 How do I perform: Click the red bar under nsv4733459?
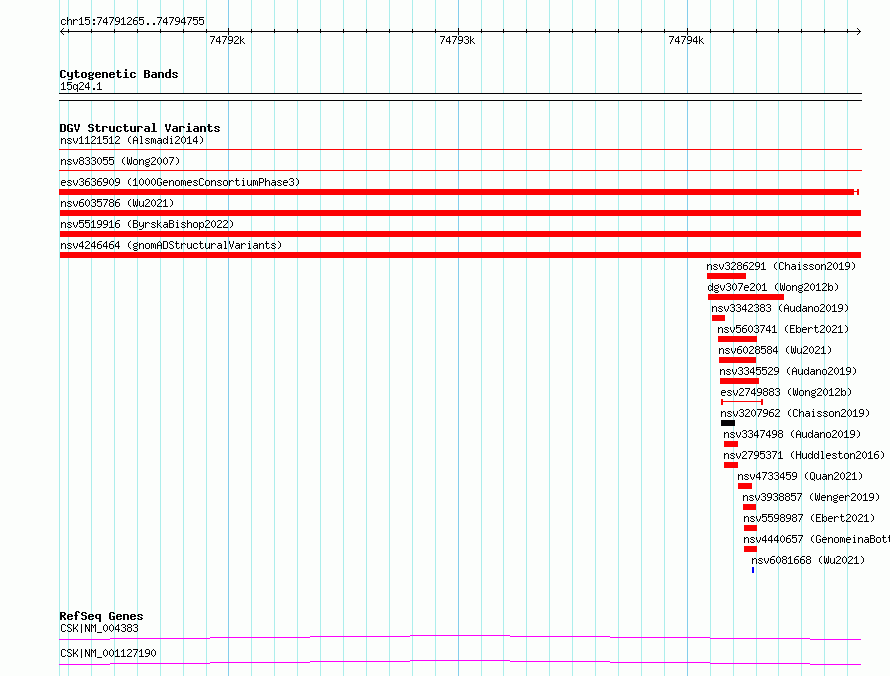745,486
